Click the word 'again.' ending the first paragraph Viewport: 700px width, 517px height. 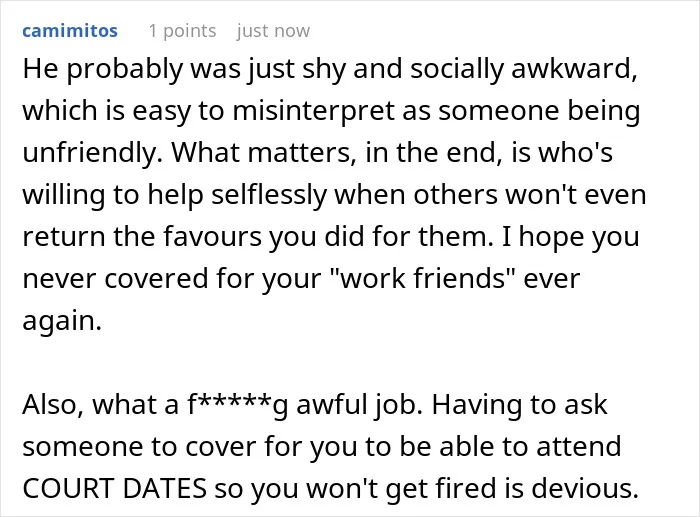pyautogui.click(x=62, y=321)
